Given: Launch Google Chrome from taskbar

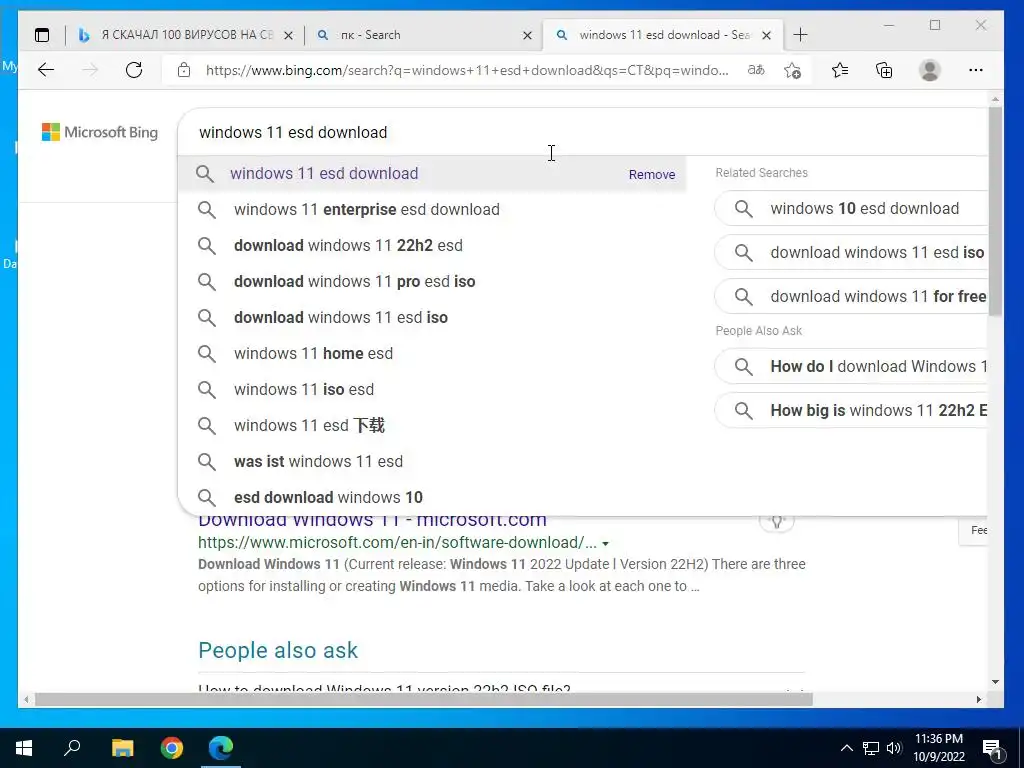Looking at the screenshot, I should coord(172,748).
